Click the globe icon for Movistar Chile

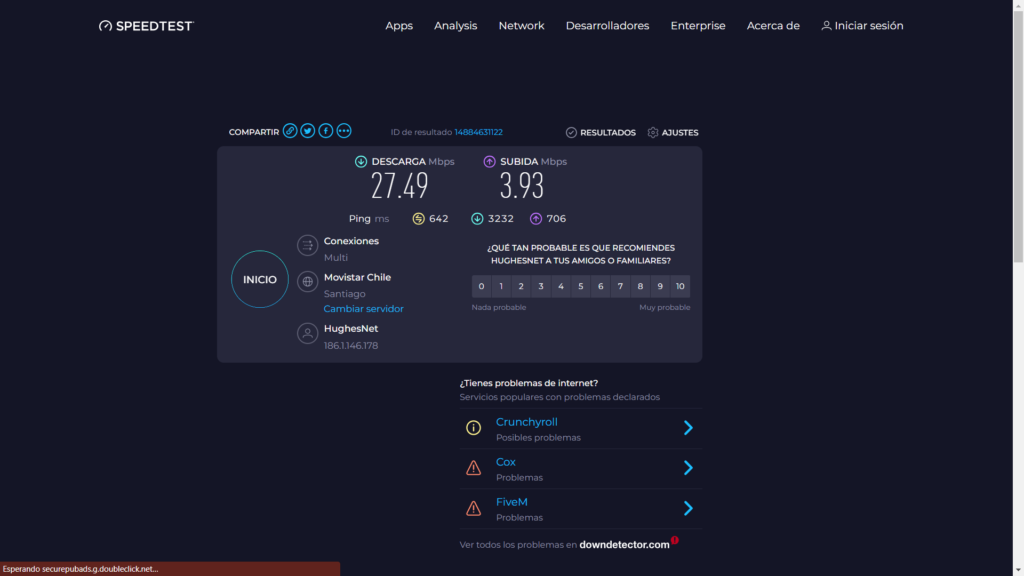point(308,282)
